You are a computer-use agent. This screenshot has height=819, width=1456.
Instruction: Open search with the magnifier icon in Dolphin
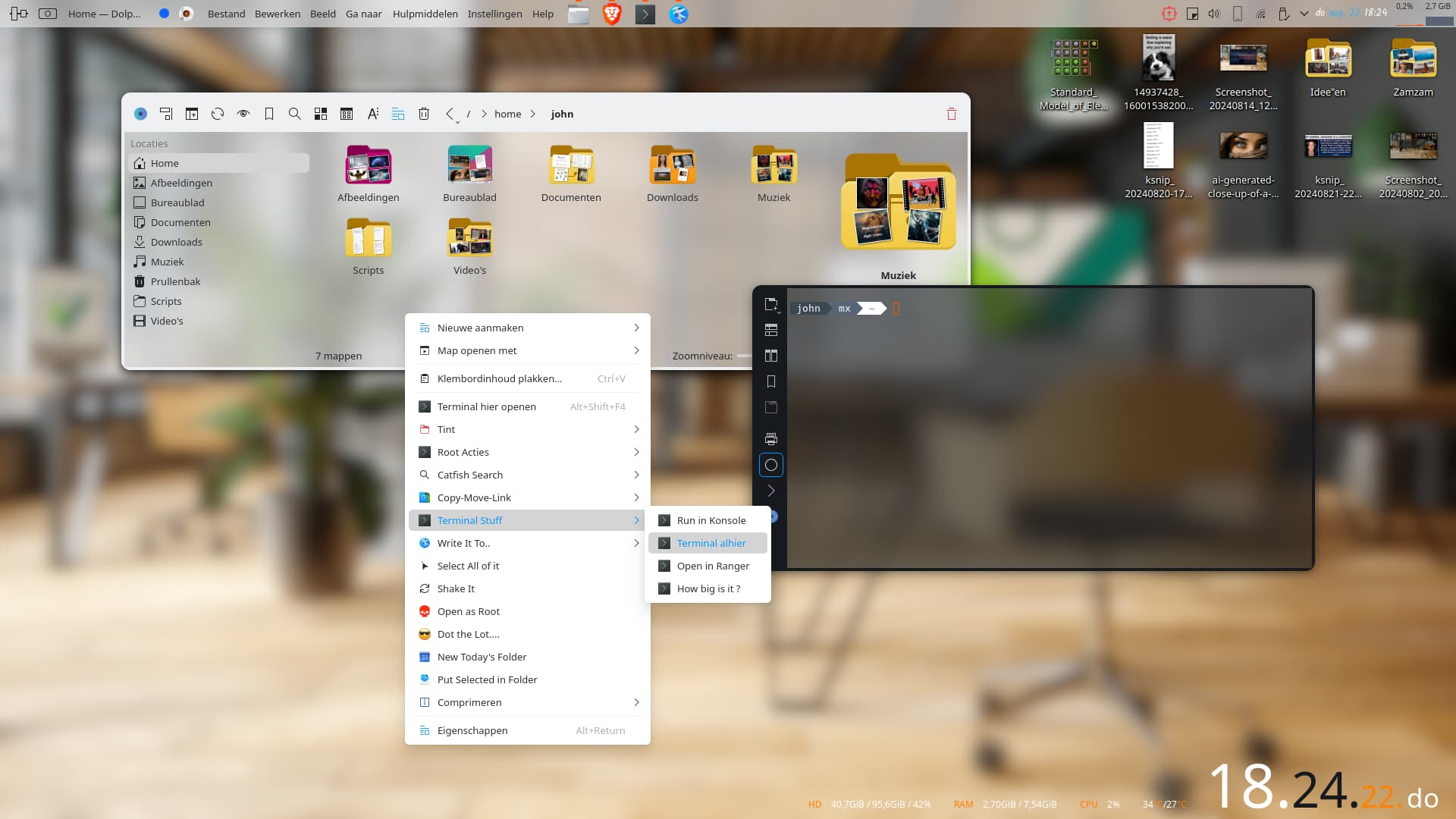pos(295,114)
